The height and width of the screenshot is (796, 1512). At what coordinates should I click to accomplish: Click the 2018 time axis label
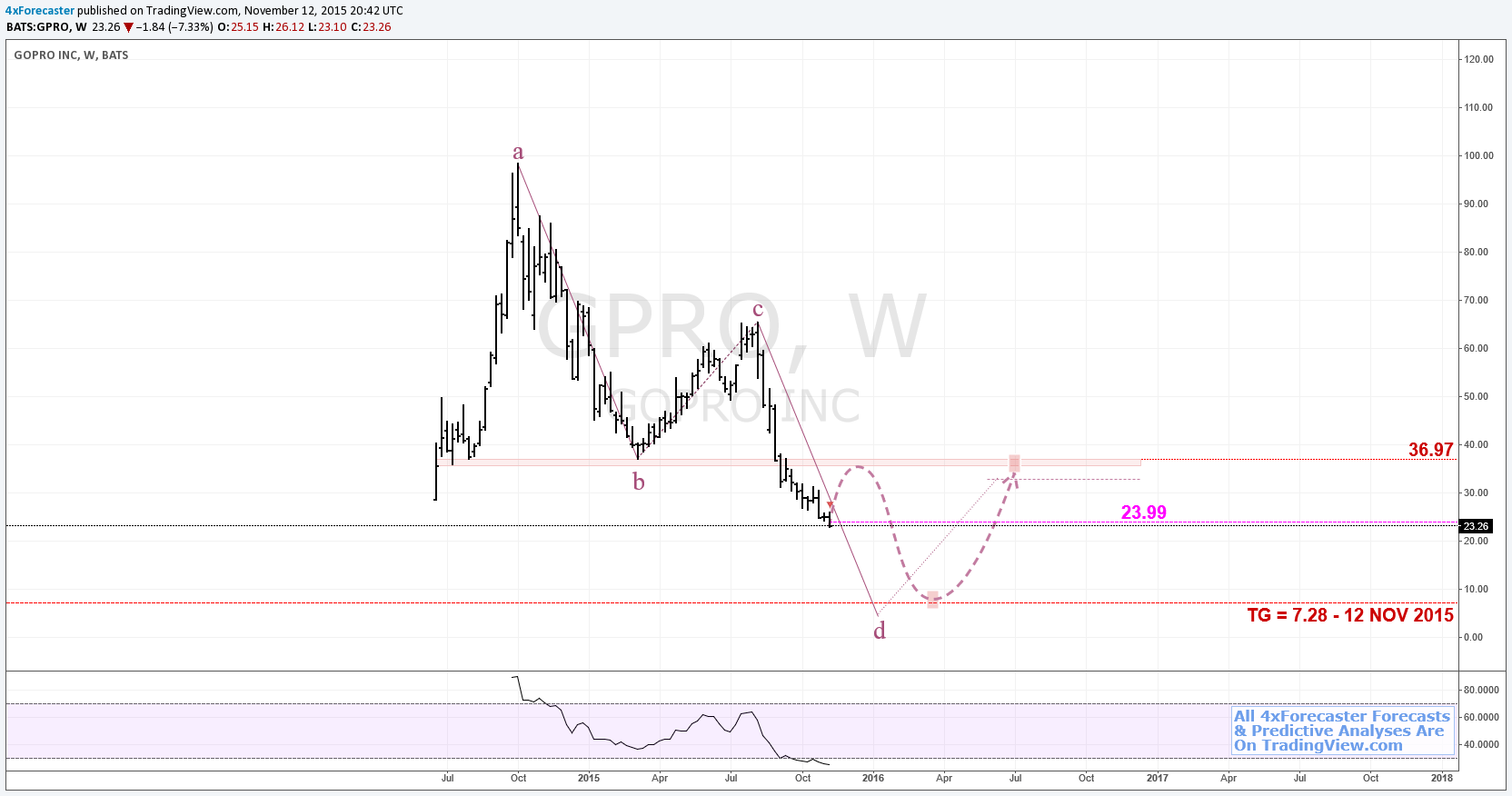tap(1441, 778)
